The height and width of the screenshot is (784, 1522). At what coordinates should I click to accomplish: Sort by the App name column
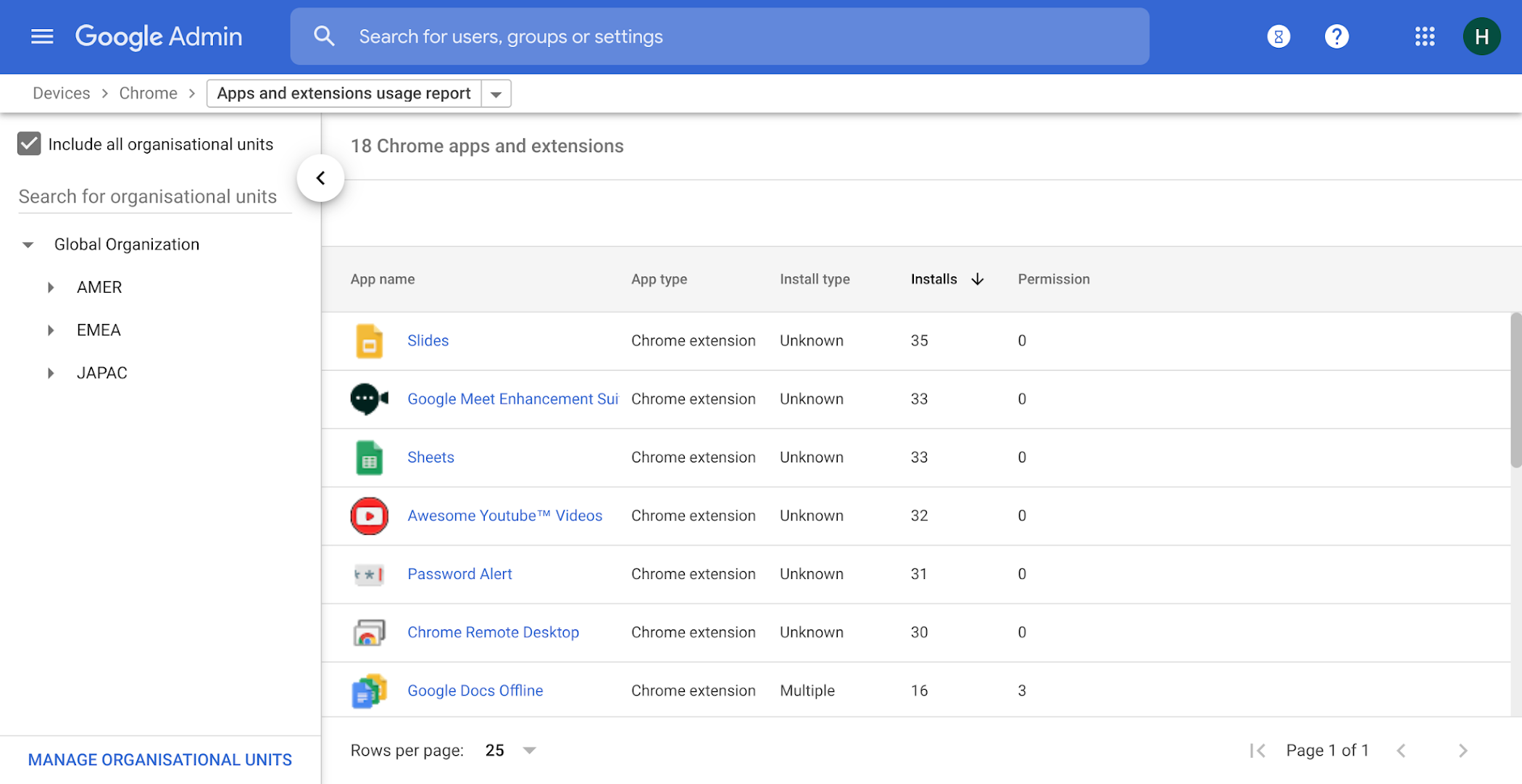[383, 280]
